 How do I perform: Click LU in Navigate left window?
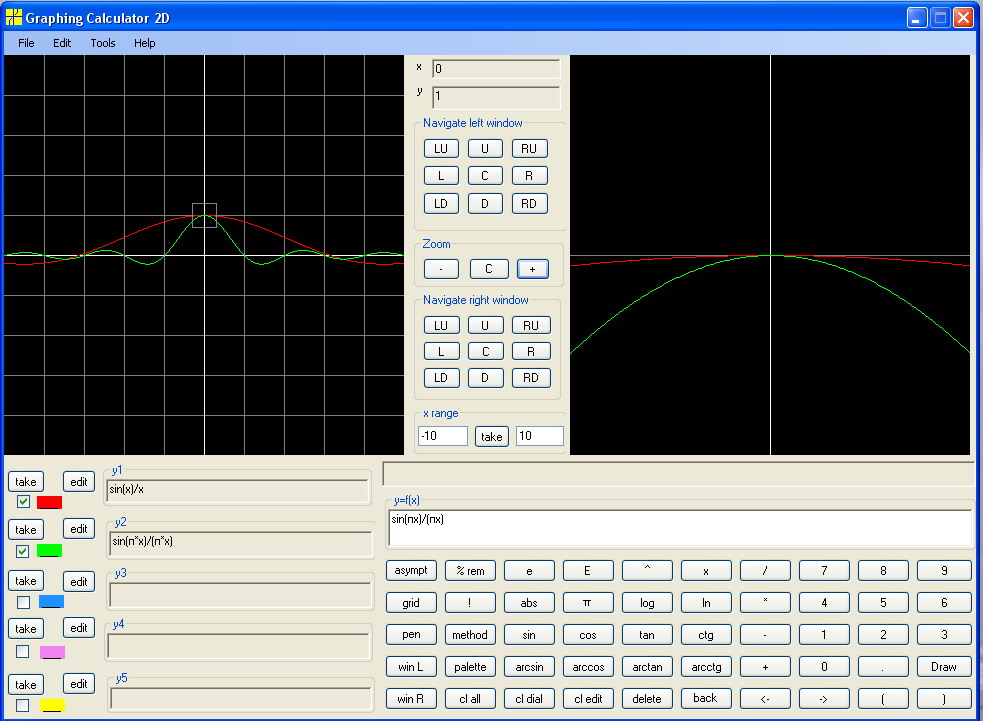tap(441, 149)
